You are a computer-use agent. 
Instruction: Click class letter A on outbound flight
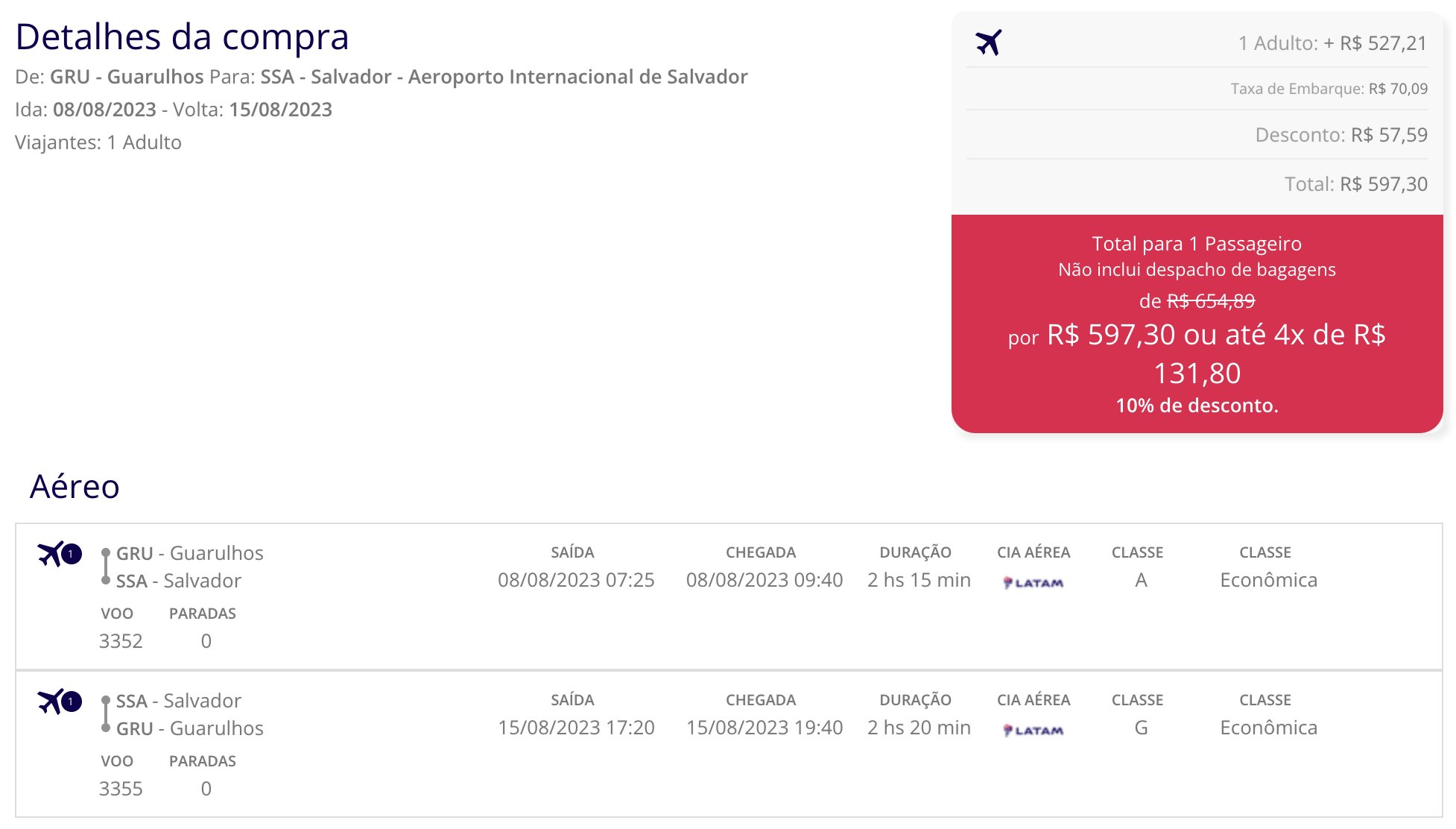pos(1141,580)
